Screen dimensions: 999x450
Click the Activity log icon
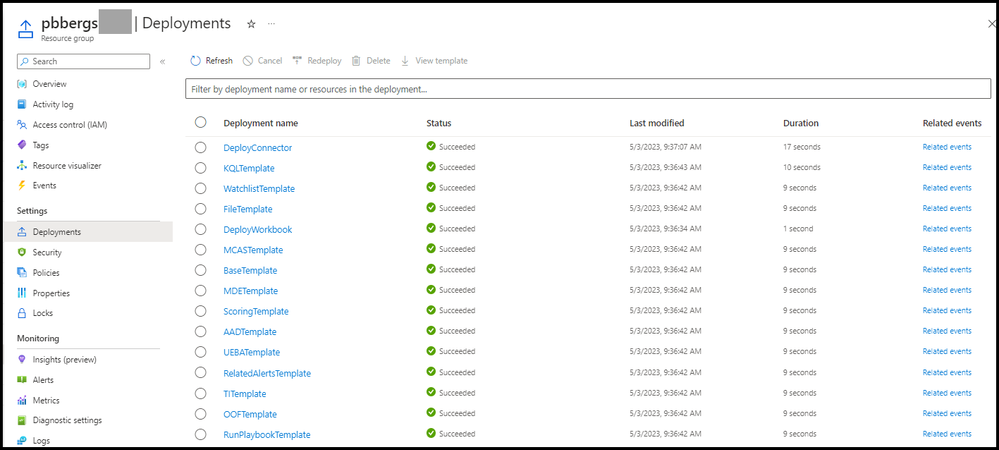pos(22,105)
